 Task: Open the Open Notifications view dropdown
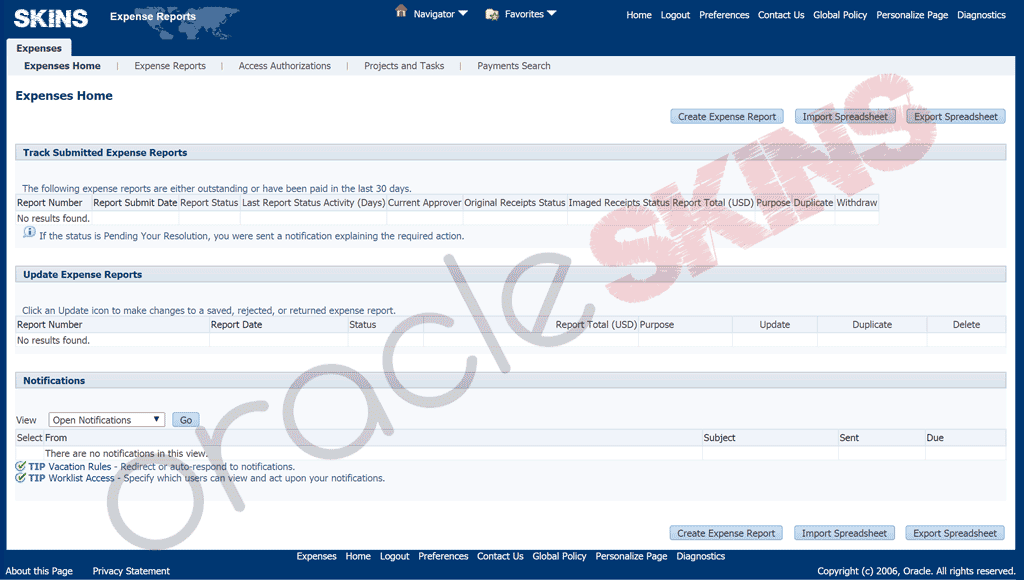[106, 420]
